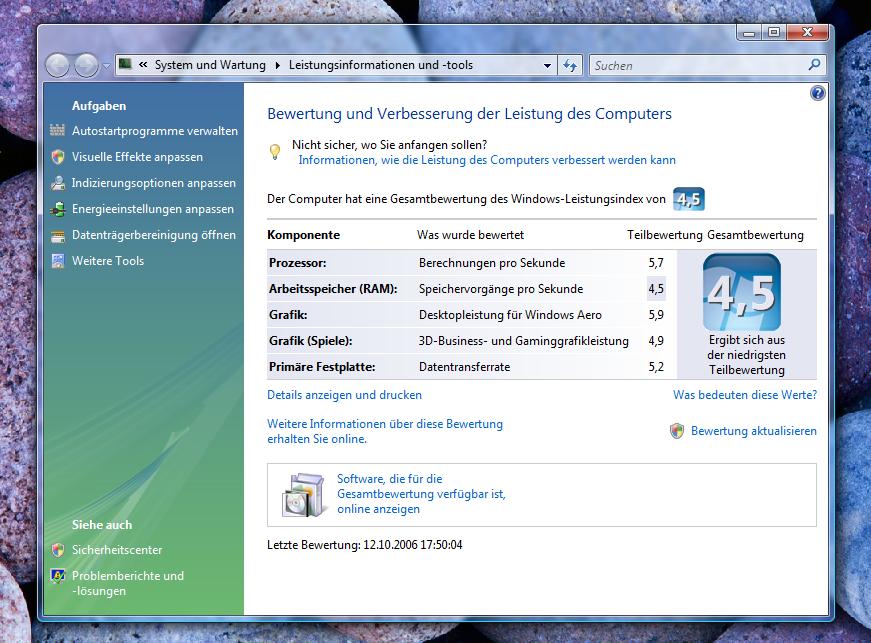Maximize the window
871x643 pixels.
pyautogui.click(x=774, y=33)
